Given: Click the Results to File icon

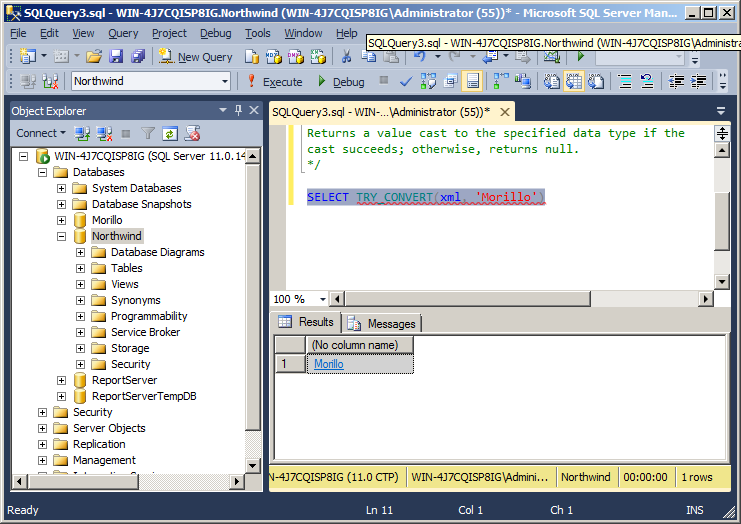Looking at the screenshot, I should point(596,81).
